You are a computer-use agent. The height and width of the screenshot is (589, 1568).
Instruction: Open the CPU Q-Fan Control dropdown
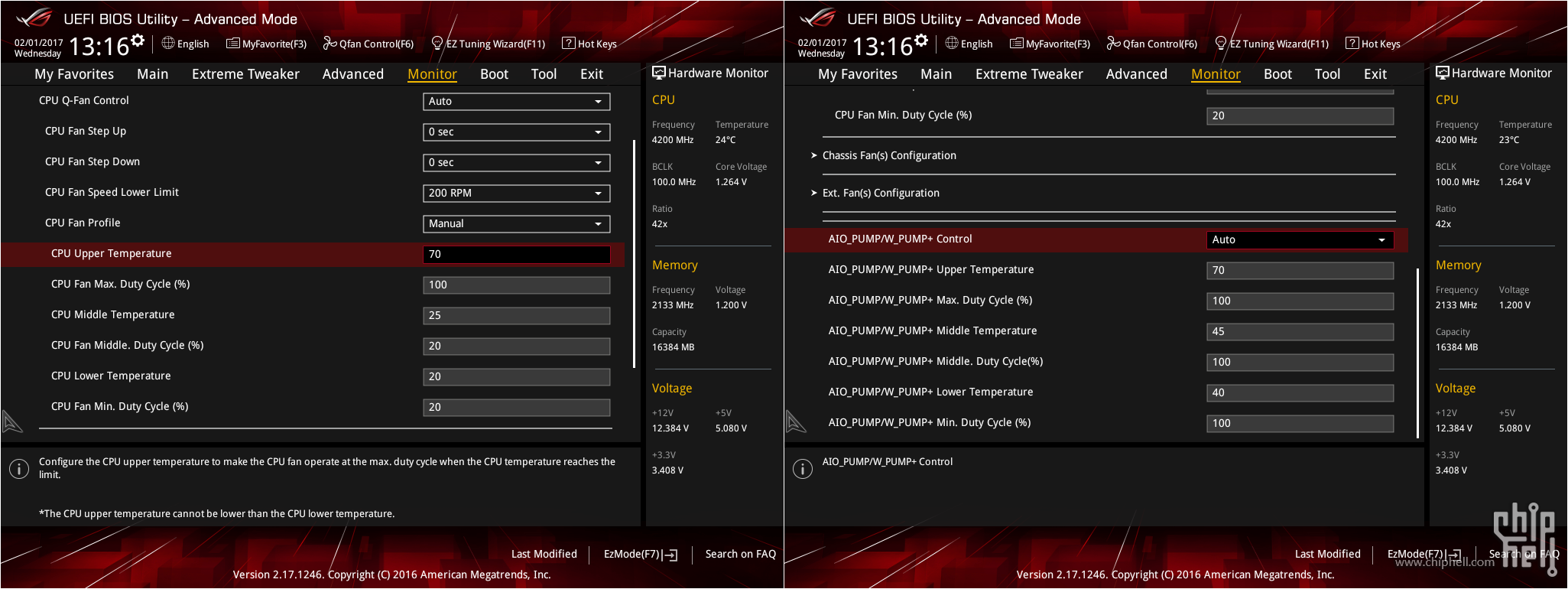pos(517,101)
